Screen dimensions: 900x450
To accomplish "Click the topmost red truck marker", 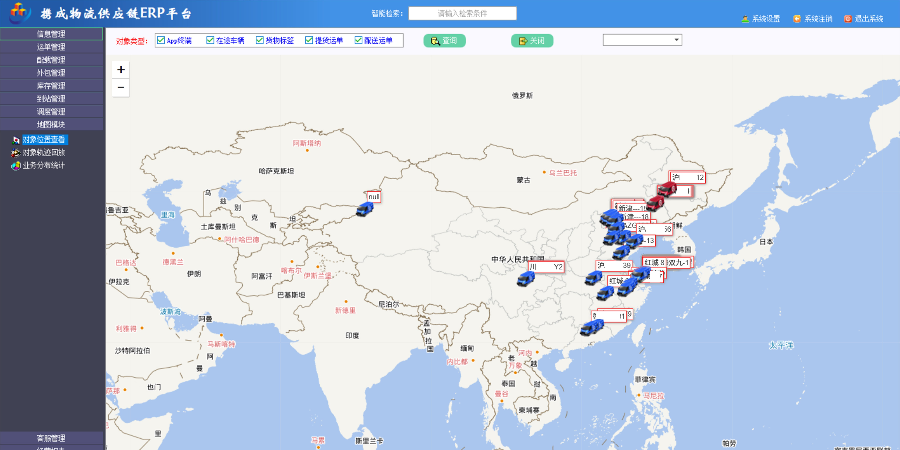I will [667, 190].
